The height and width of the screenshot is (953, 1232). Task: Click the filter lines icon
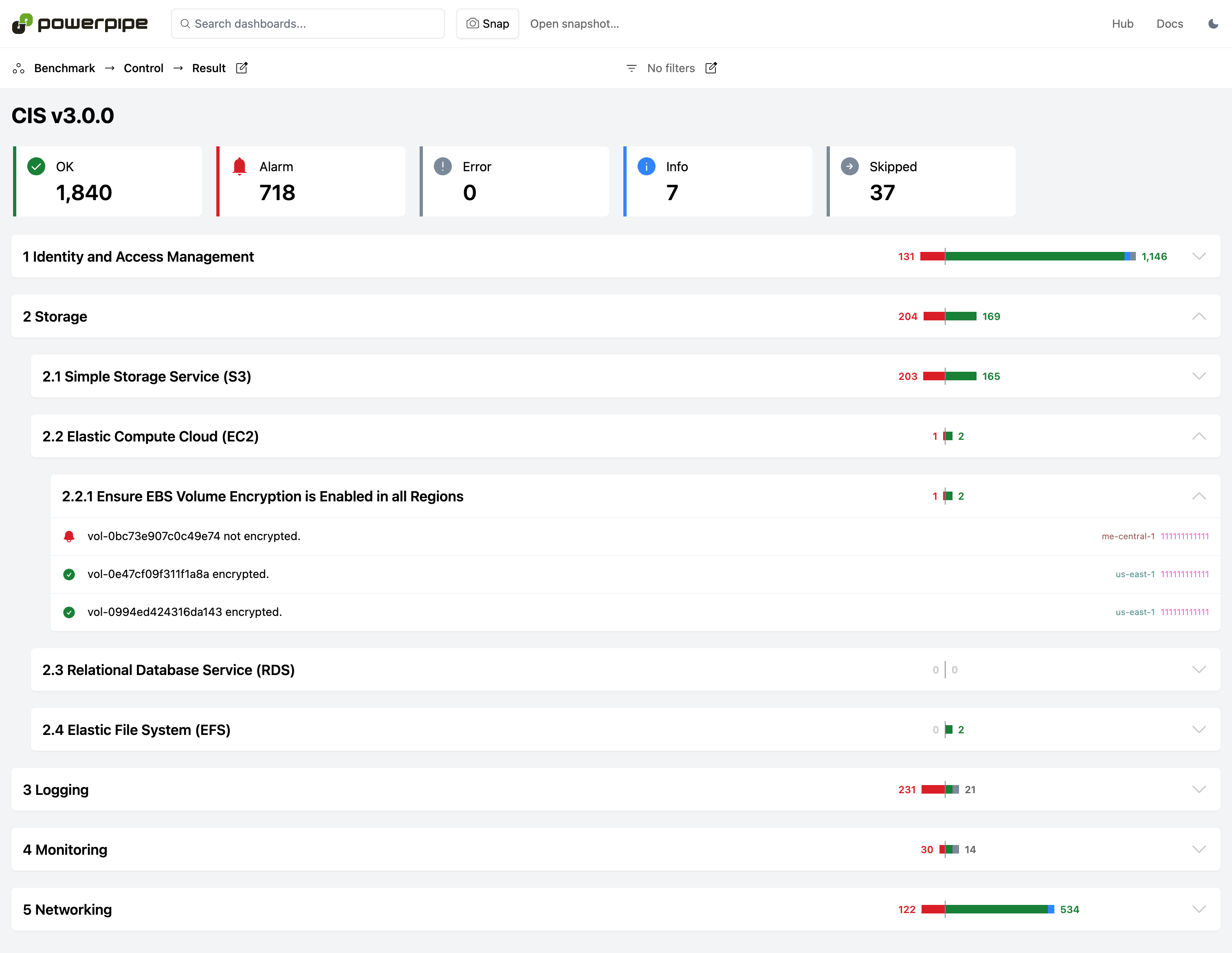pyautogui.click(x=631, y=68)
